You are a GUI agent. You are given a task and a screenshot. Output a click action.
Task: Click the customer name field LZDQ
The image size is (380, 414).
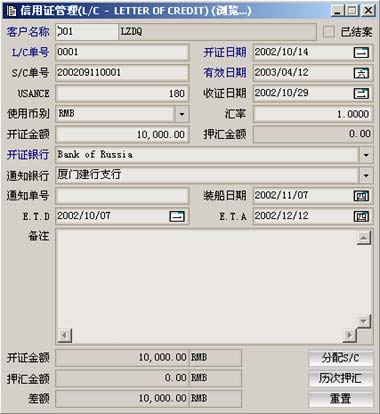point(217,32)
